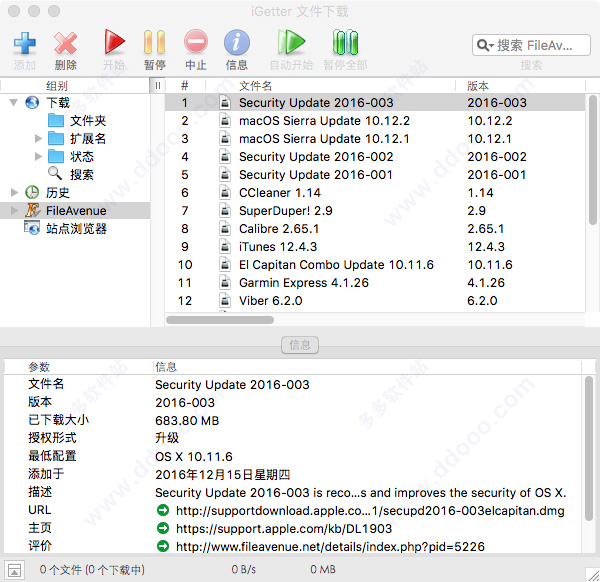Viewport: 600px width, 582px height.
Task: Open the secupd2016-003elcapitan.dmg URL link
Action: coord(370,510)
